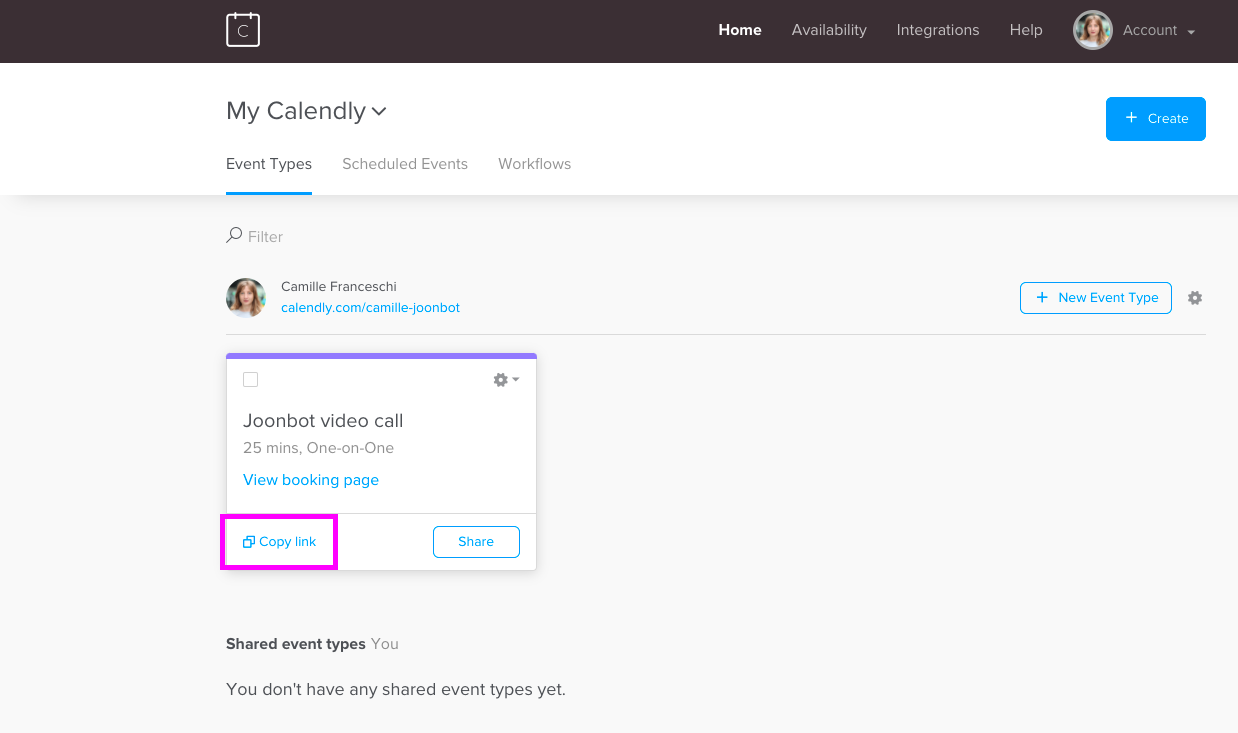Click the Joonbot video call title
Viewport: 1238px width, 733px height.
pos(323,420)
